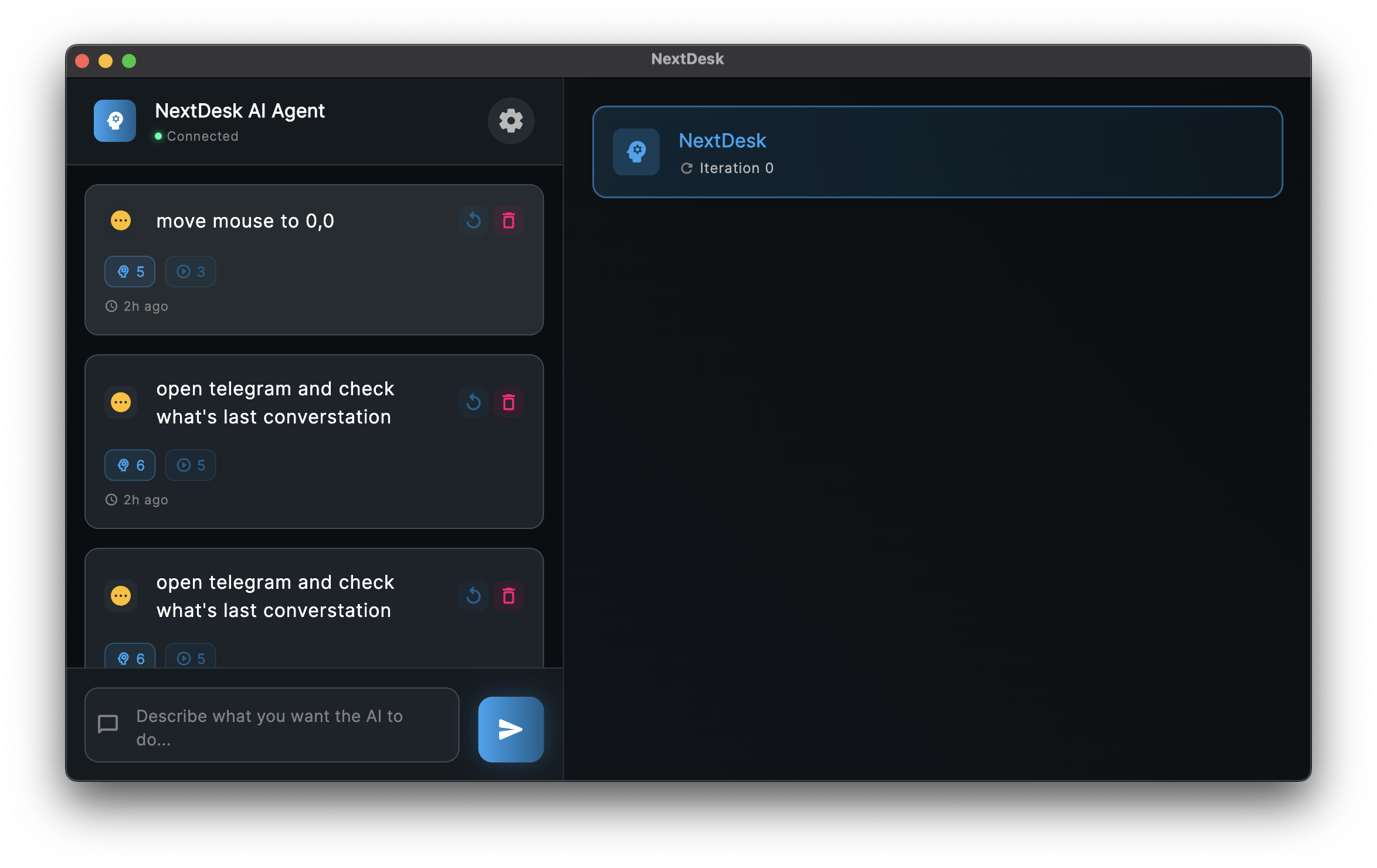Image resolution: width=1377 pixels, height=868 pixels.
Task: Click the iteration refresh icon next to Iteration 0
Action: [687, 168]
